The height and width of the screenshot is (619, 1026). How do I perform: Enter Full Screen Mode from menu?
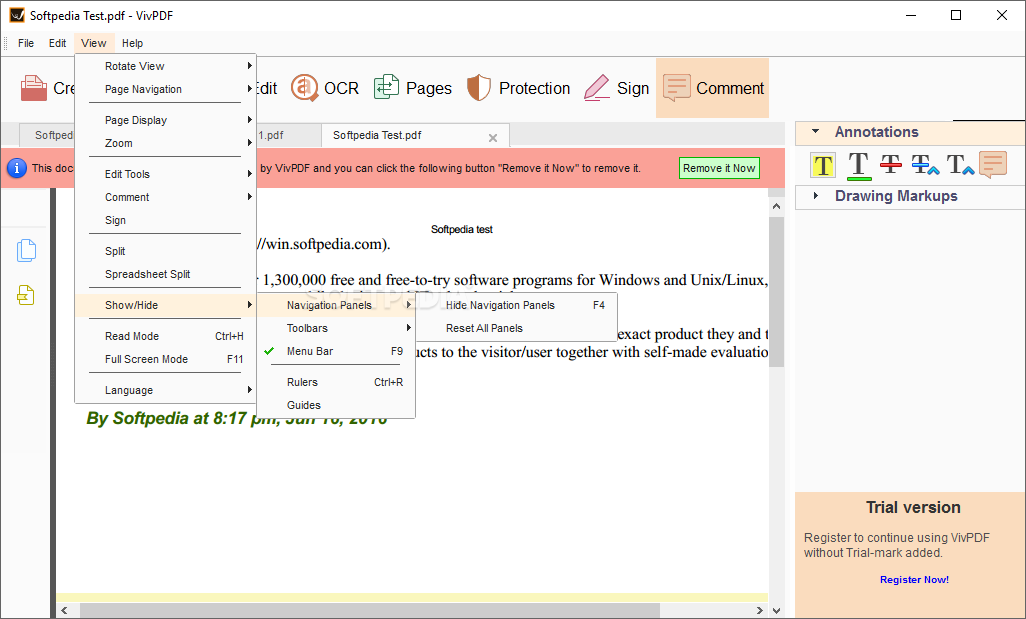click(166, 359)
